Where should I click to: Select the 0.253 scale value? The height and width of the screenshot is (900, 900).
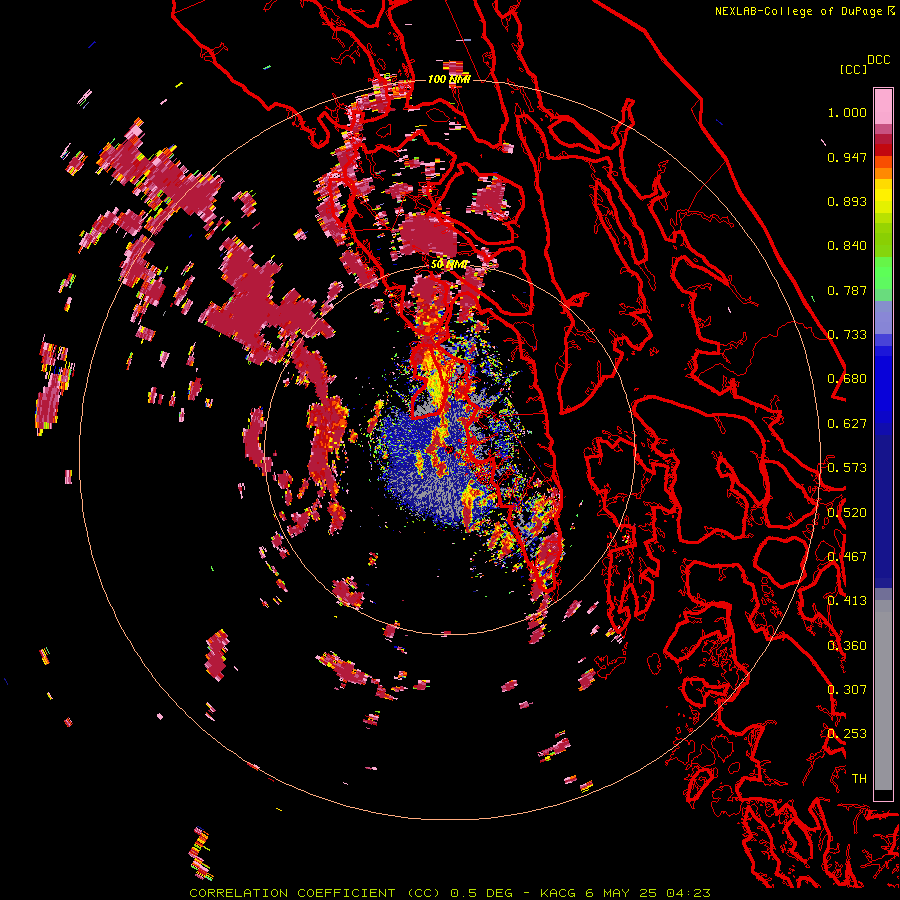click(x=847, y=734)
